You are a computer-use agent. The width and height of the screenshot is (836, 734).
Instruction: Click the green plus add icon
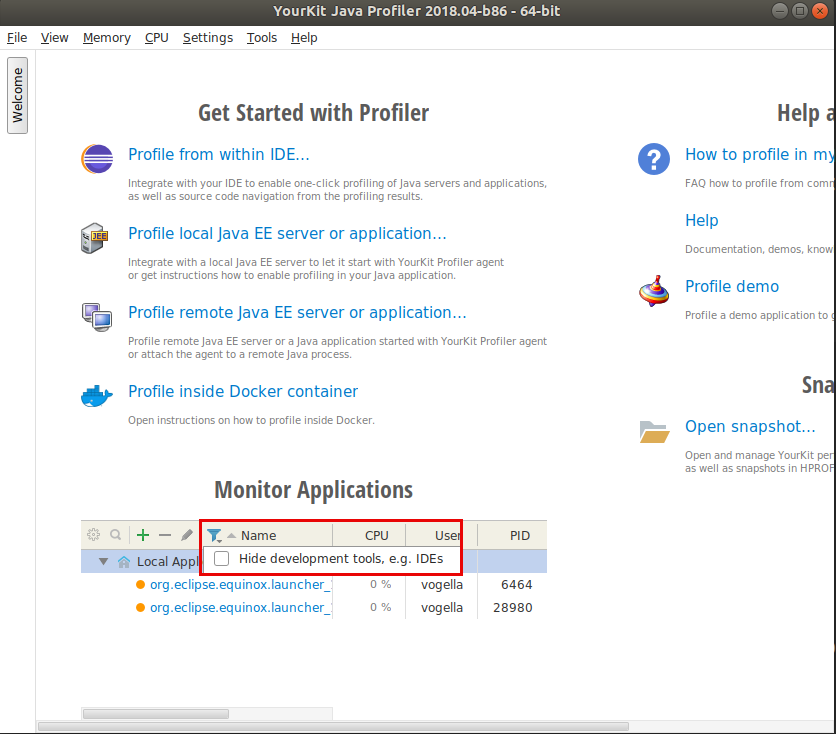143,535
